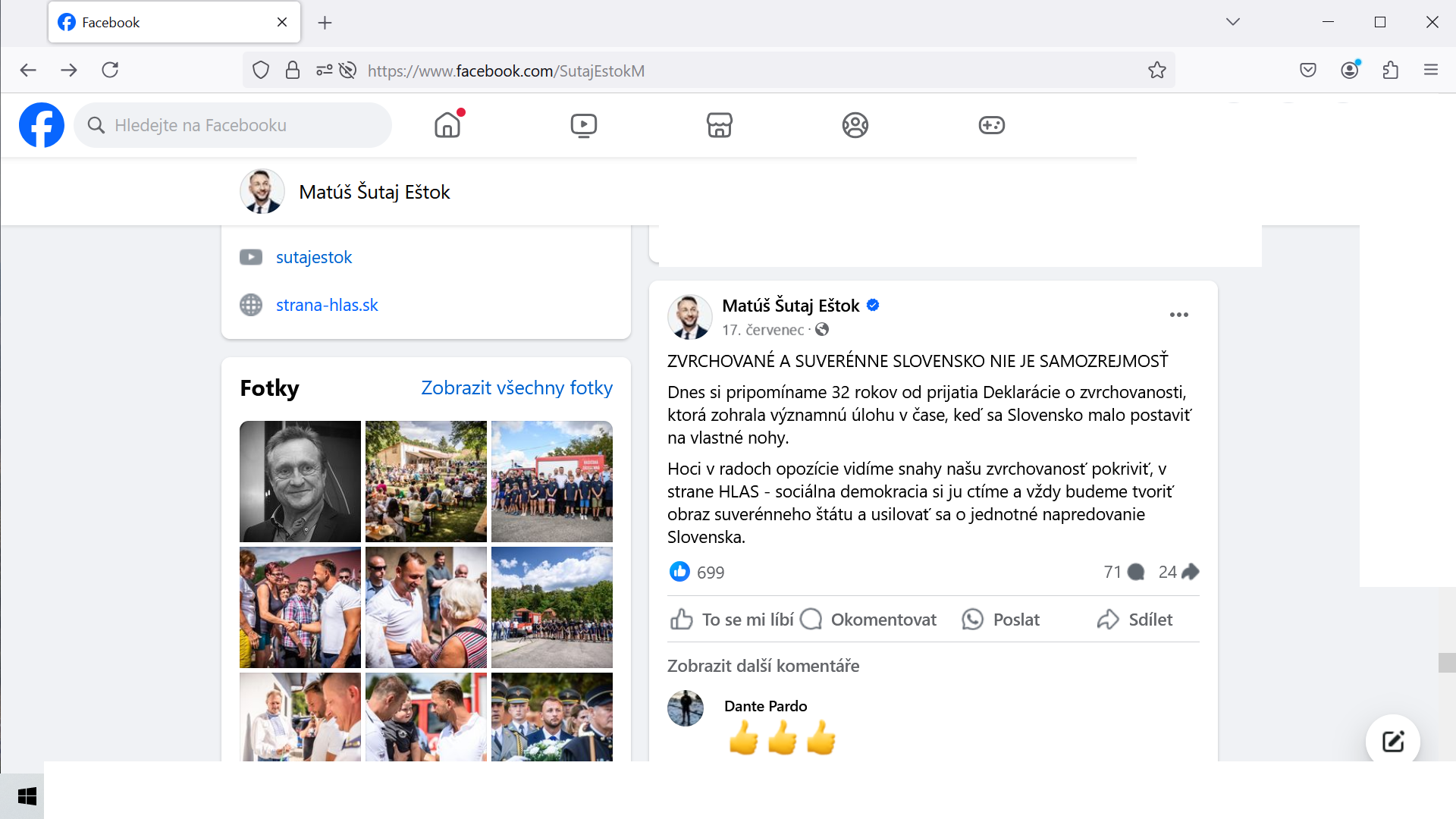This screenshot has width=1456, height=819.
Task: Toggle like with To se mi líbí
Action: pos(732,620)
